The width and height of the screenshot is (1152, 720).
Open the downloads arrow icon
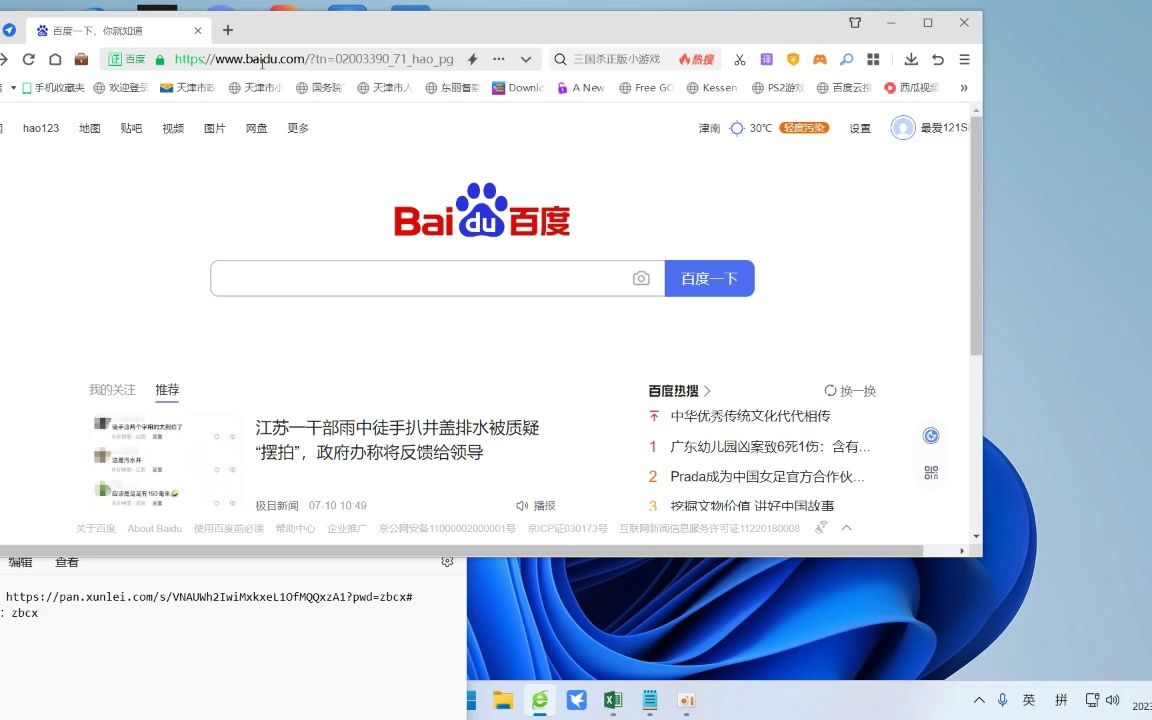(911, 60)
